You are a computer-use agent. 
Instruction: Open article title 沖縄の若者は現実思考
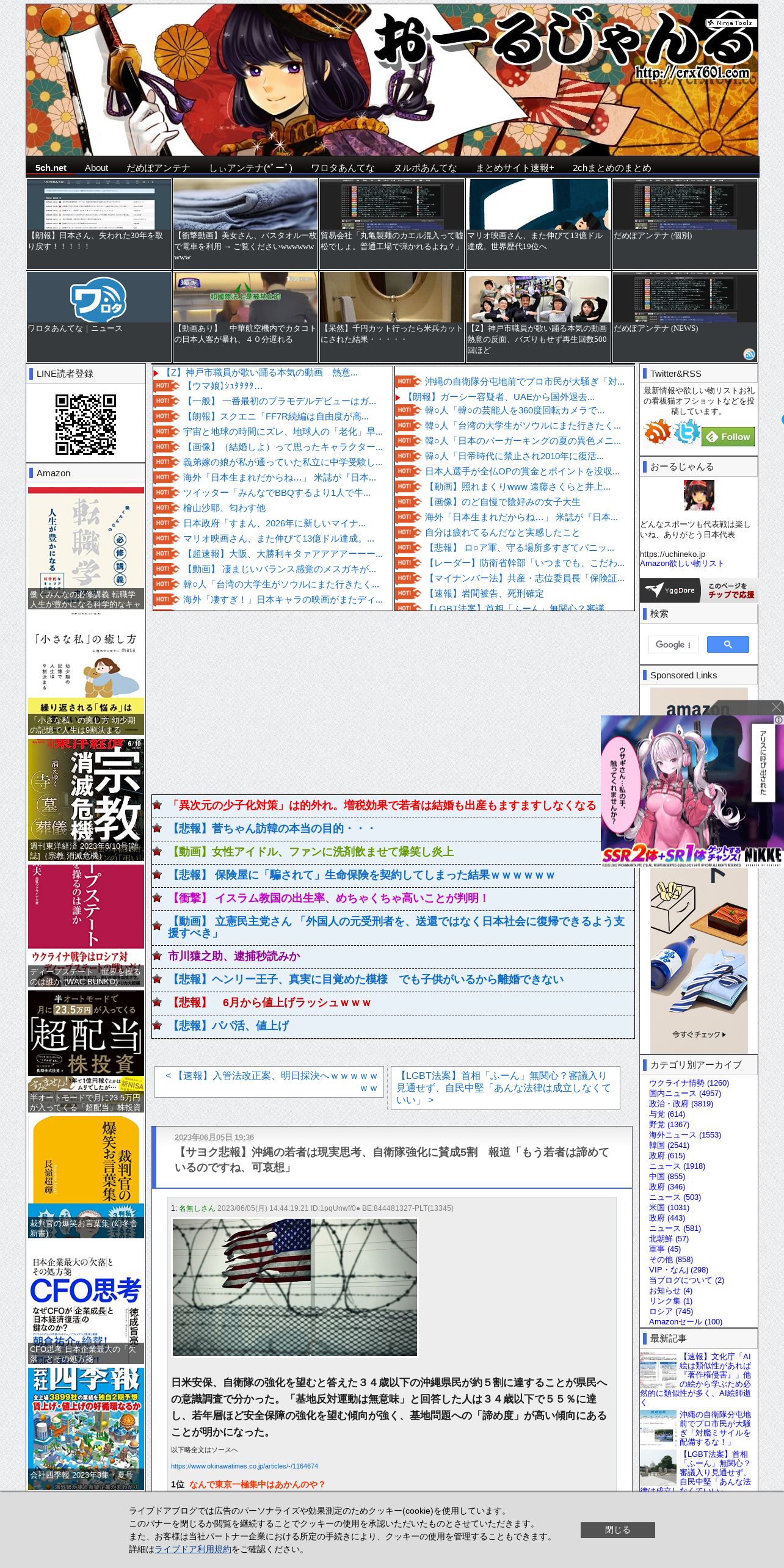pos(391,1160)
